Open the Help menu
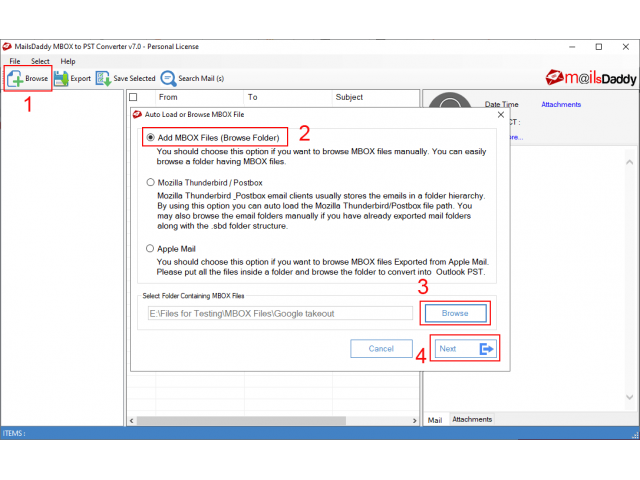 click(68, 61)
